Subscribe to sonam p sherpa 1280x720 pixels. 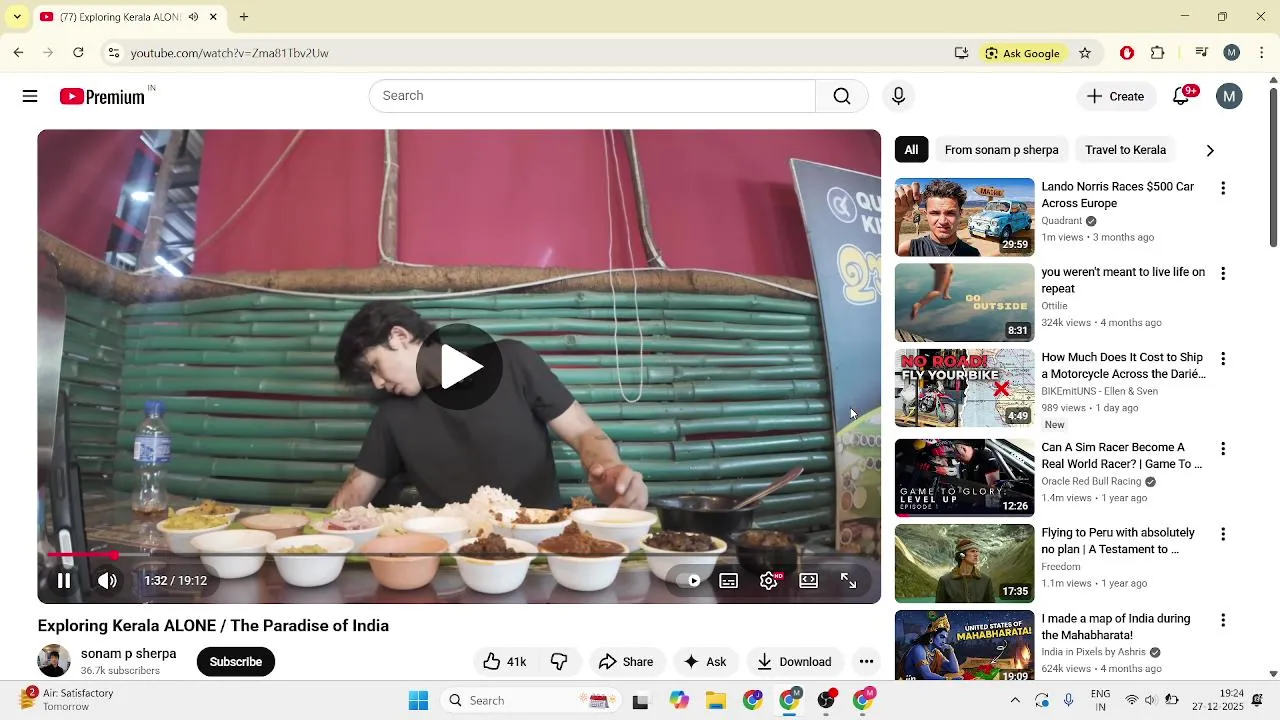pyautogui.click(x=236, y=661)
